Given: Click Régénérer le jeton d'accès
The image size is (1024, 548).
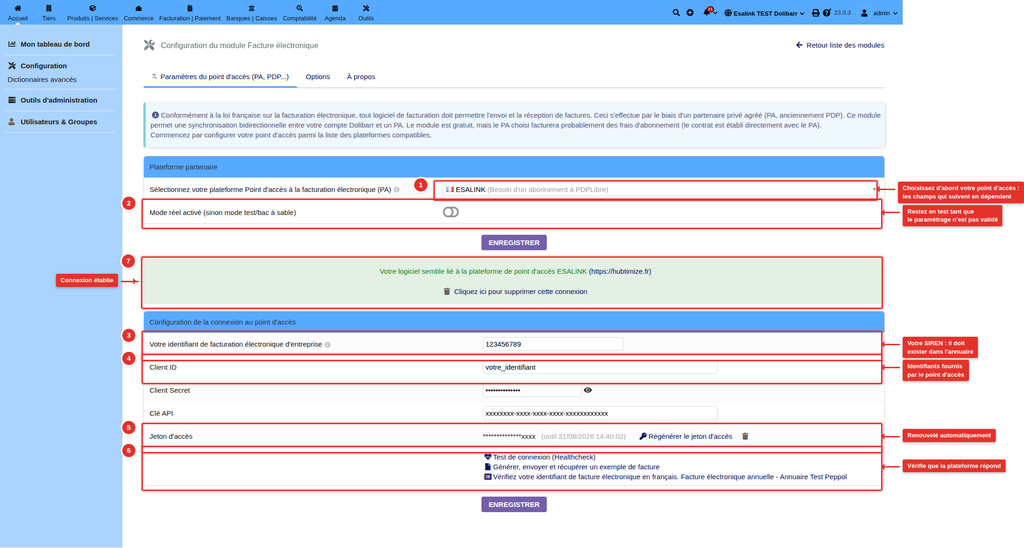Looking at the screenshot, I should tap(685, 436).
